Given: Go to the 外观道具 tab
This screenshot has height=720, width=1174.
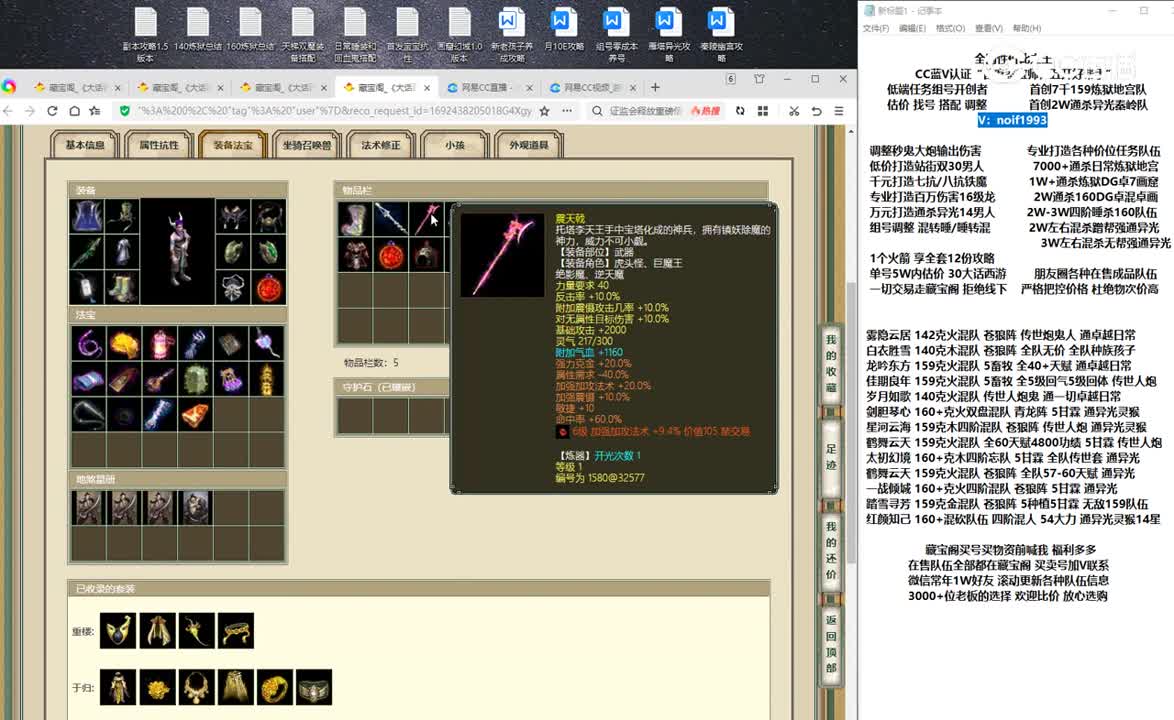Looking at the screenshot, I should click(529, 144).
